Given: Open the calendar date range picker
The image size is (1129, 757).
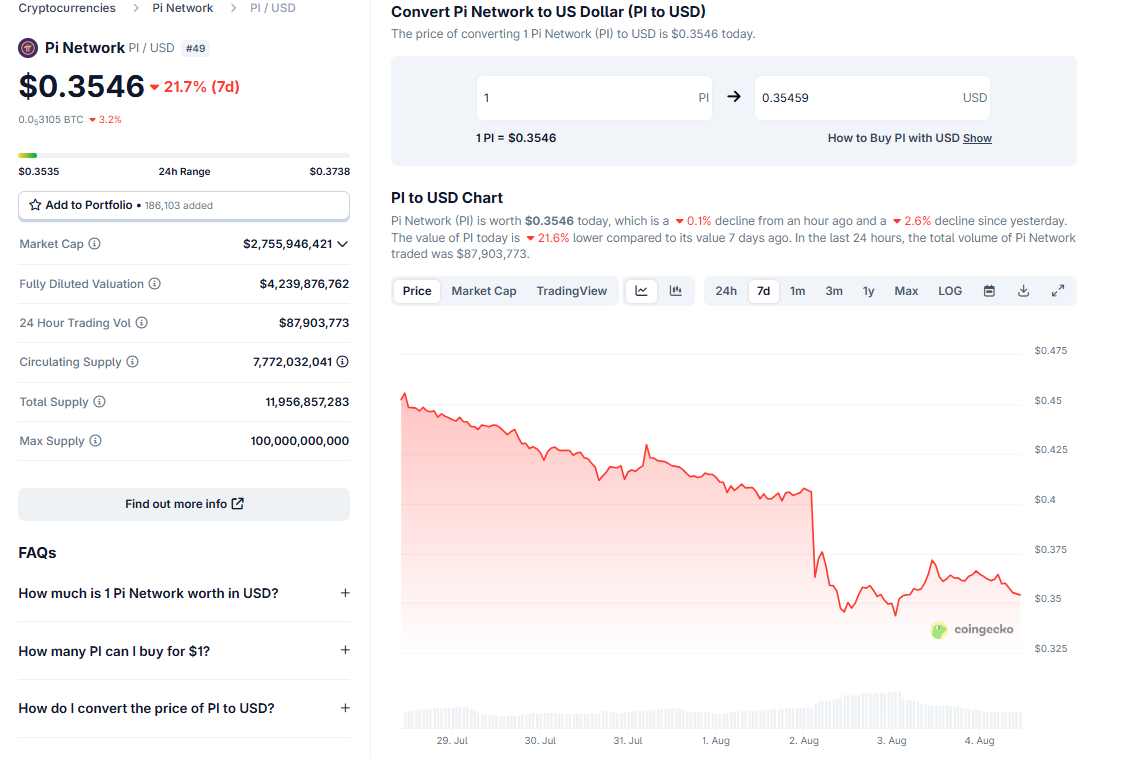Looking at the screenshot, I should click(989, 291).
